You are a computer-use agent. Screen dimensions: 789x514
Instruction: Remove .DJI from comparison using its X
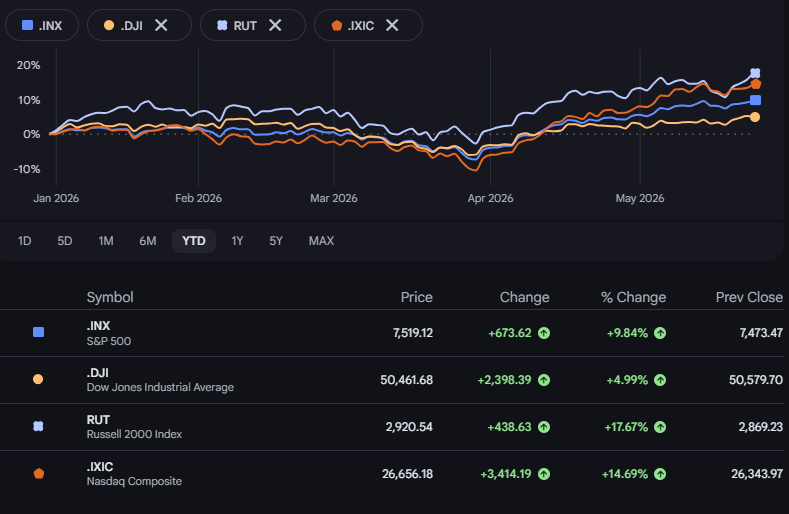[x=161, y=25]
